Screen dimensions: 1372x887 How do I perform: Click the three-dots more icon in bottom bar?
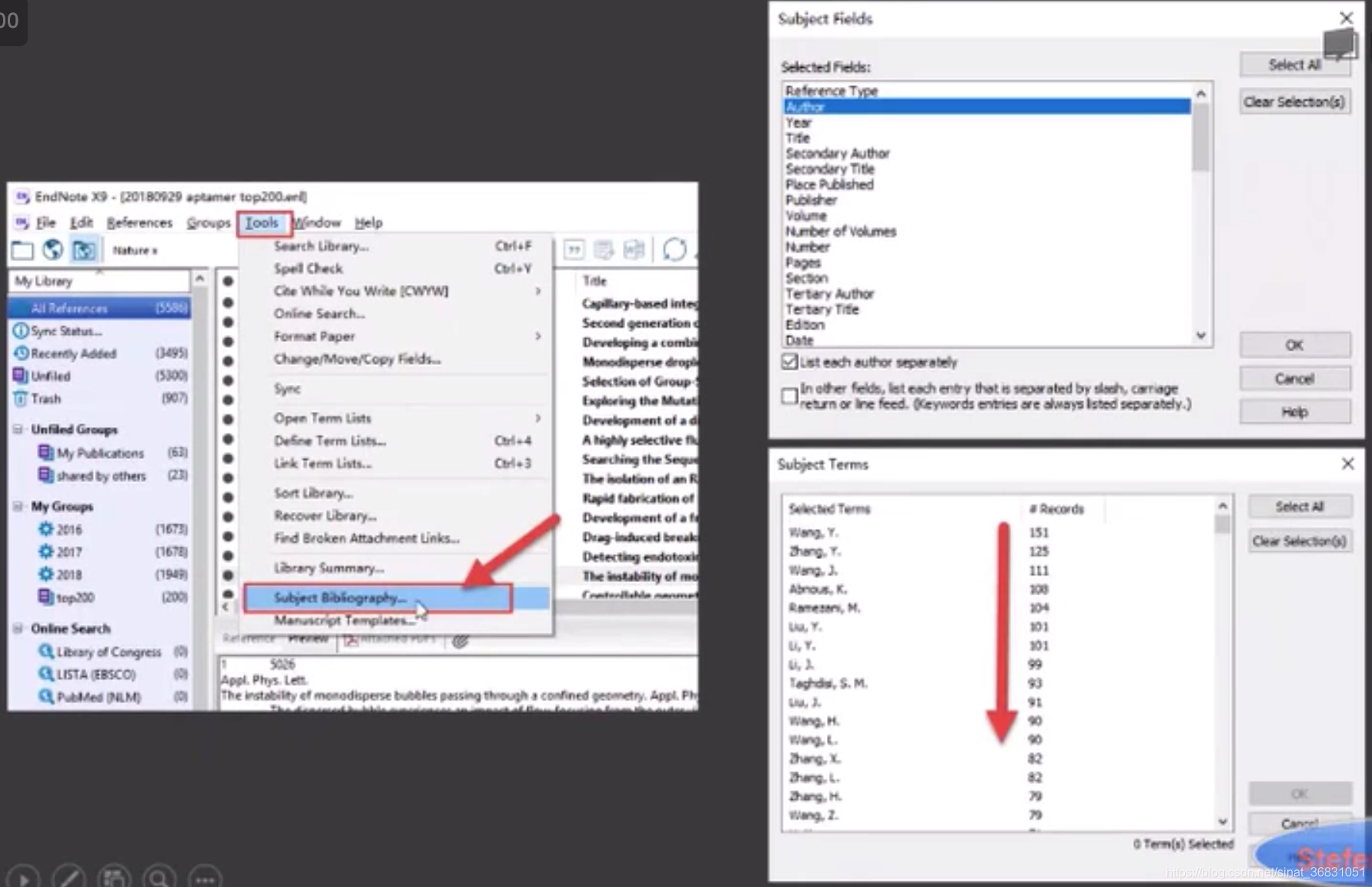pos(205,878)
